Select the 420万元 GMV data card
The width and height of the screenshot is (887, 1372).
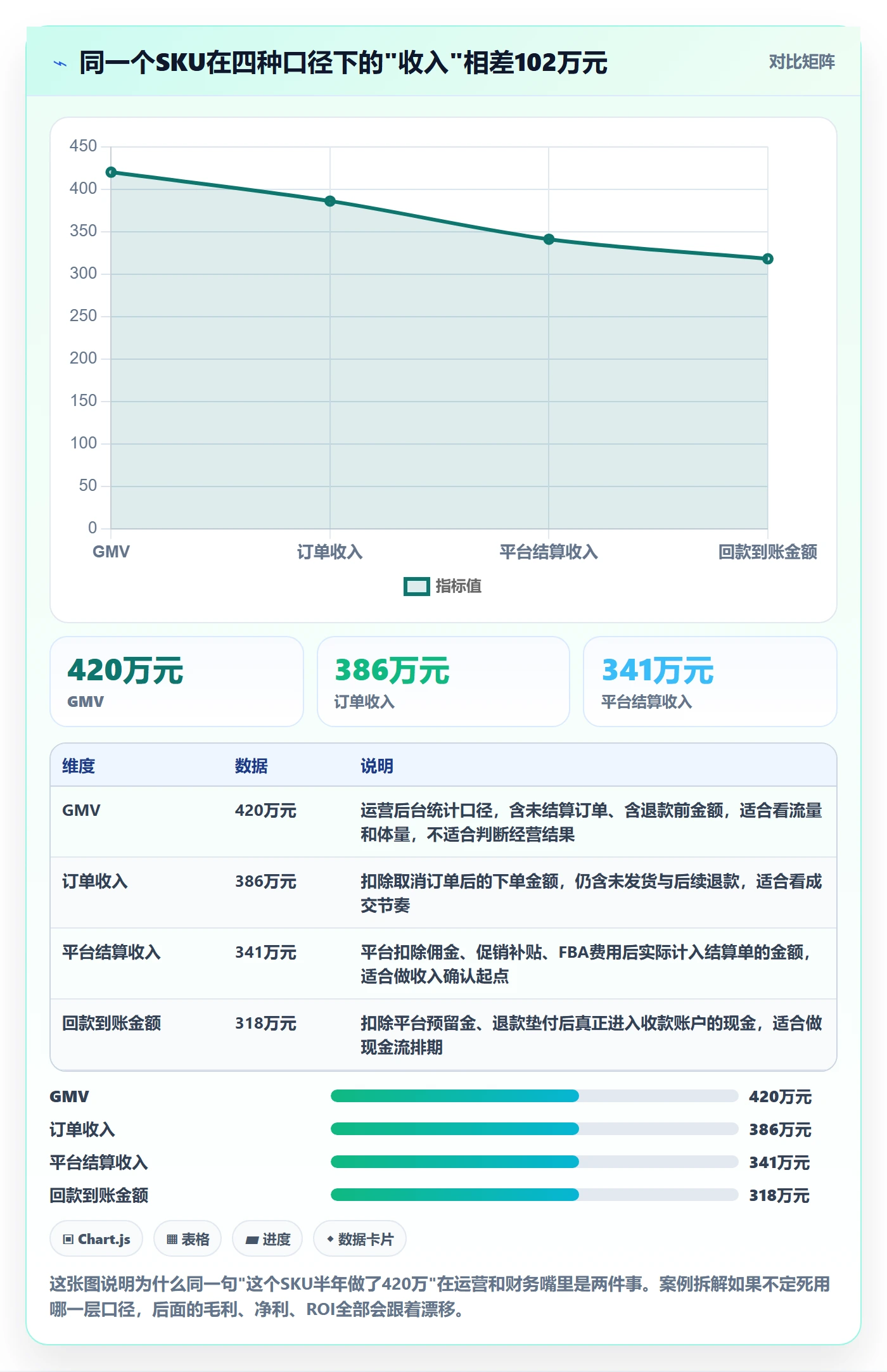click(x=177, y=682)
